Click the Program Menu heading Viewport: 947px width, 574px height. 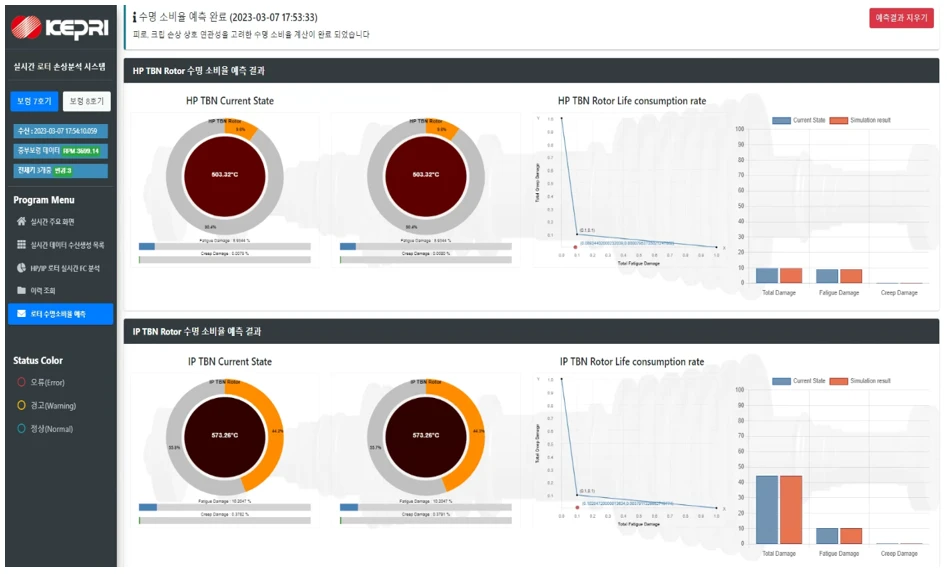pyautogui.click(x=44, y=200)
